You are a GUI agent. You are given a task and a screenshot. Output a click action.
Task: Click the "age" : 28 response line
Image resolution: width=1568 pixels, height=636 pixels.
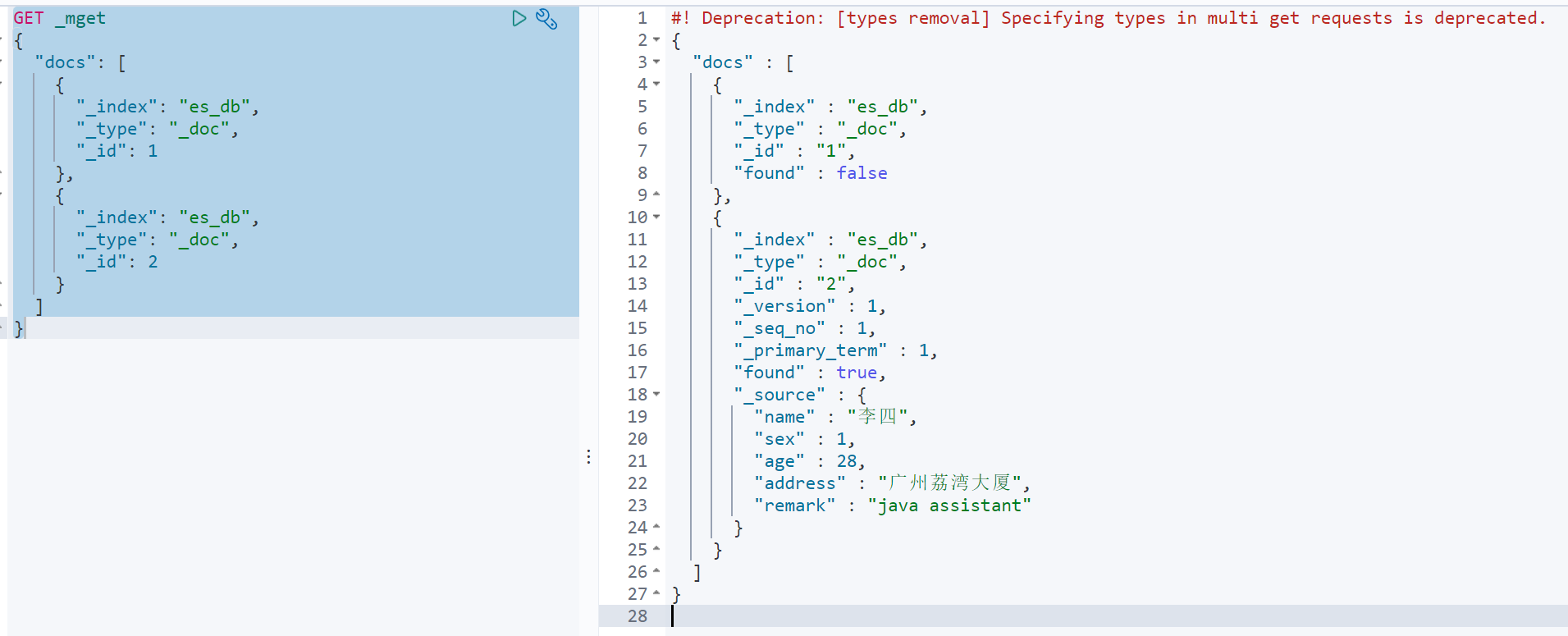tap(810, 461)
